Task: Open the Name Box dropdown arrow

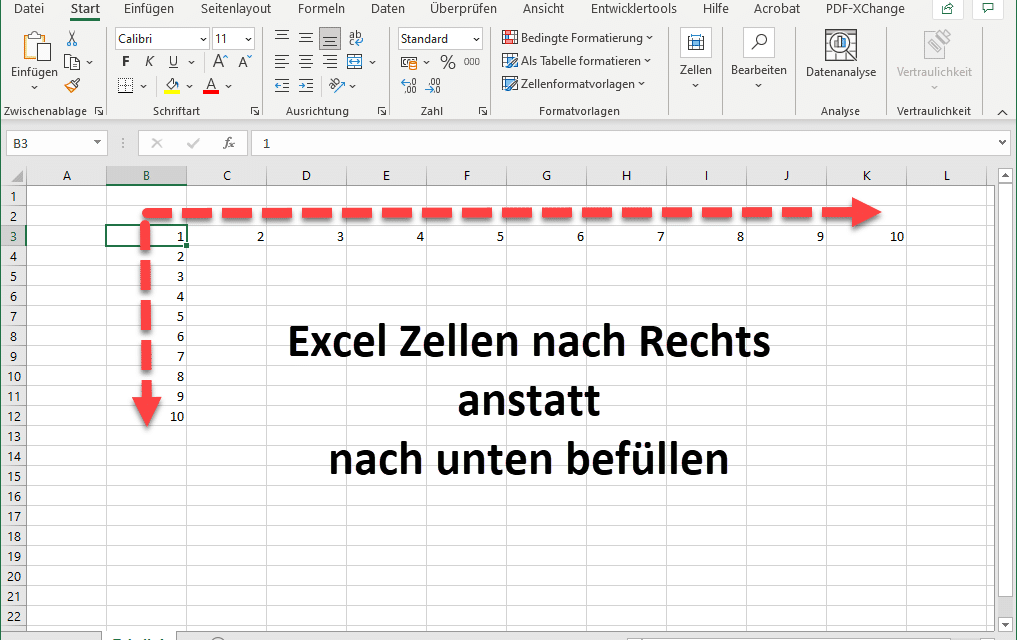Action: (x=97, y=143)
